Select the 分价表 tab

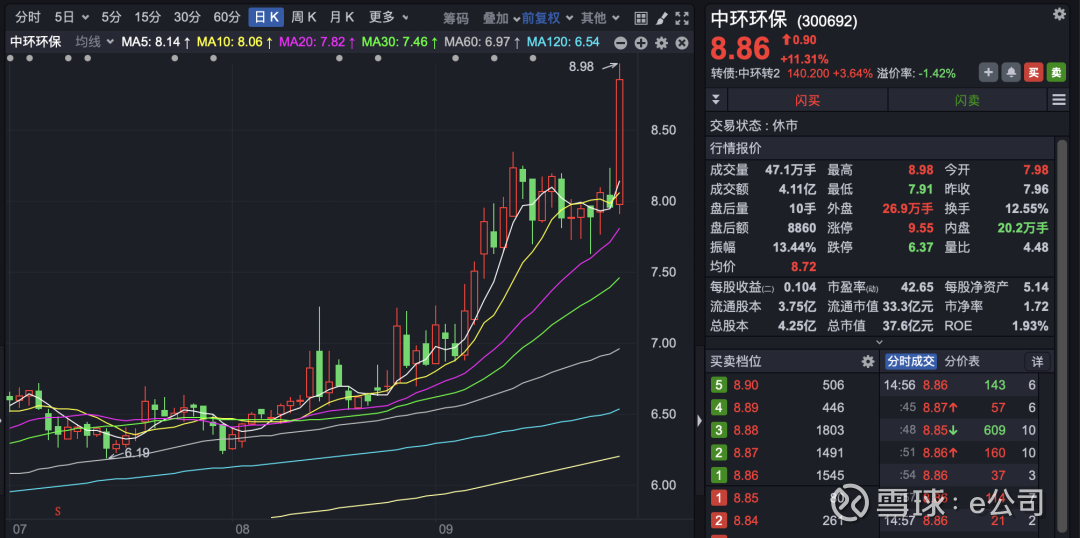[x=962, y=362]
